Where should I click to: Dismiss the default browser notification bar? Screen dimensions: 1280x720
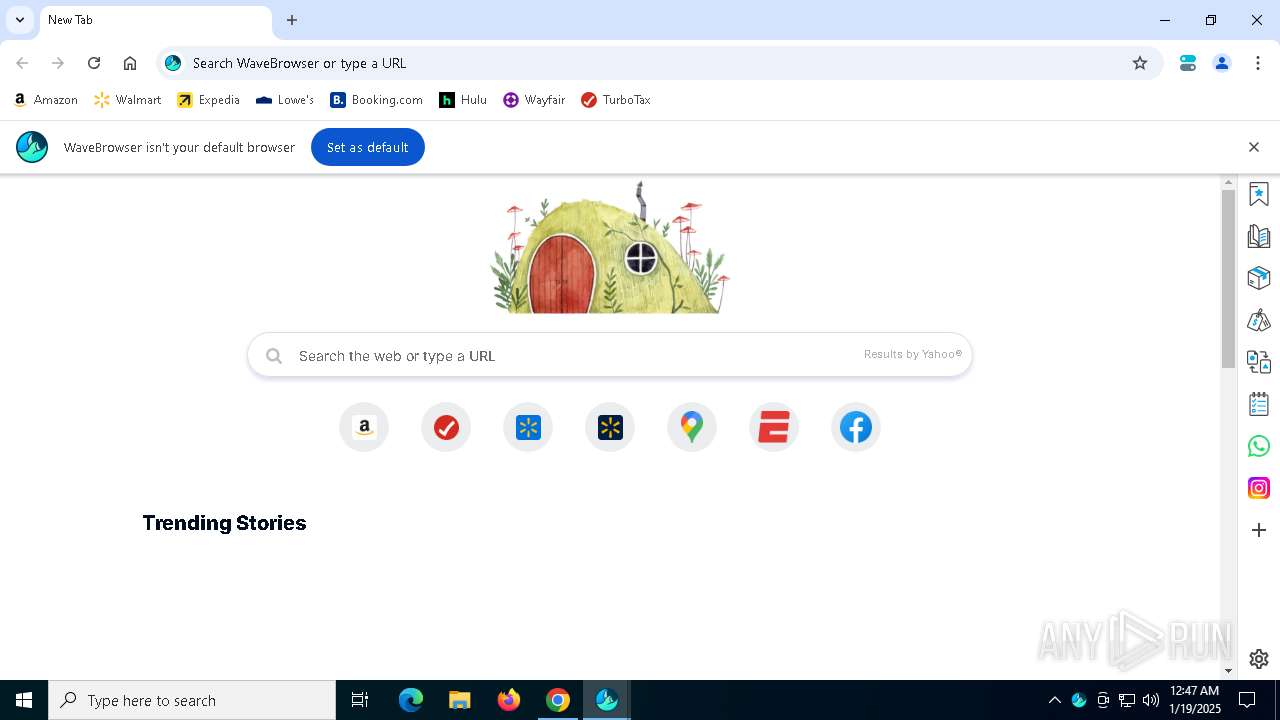tap(1254, 147)
